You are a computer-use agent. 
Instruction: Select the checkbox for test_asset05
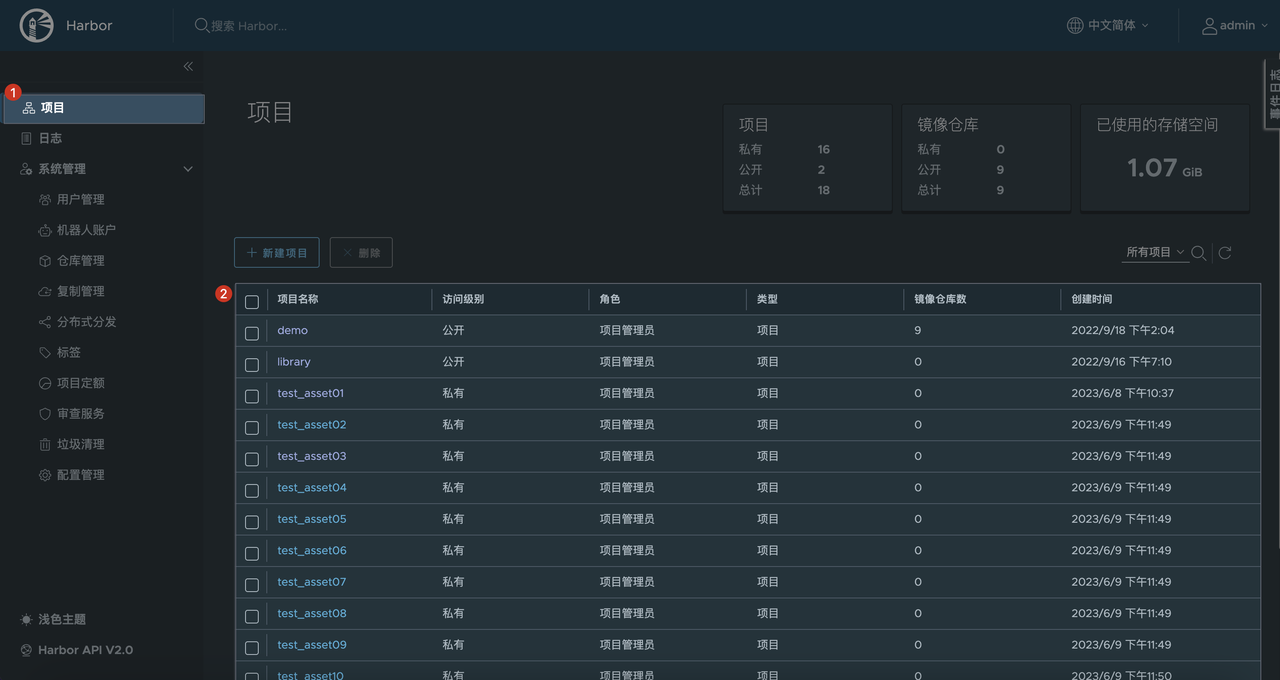pyautogui.click(x=252, y=521)
